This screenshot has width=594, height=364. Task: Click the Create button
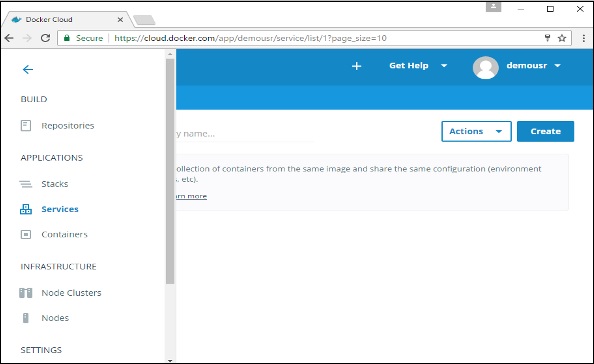pos(545,131)
